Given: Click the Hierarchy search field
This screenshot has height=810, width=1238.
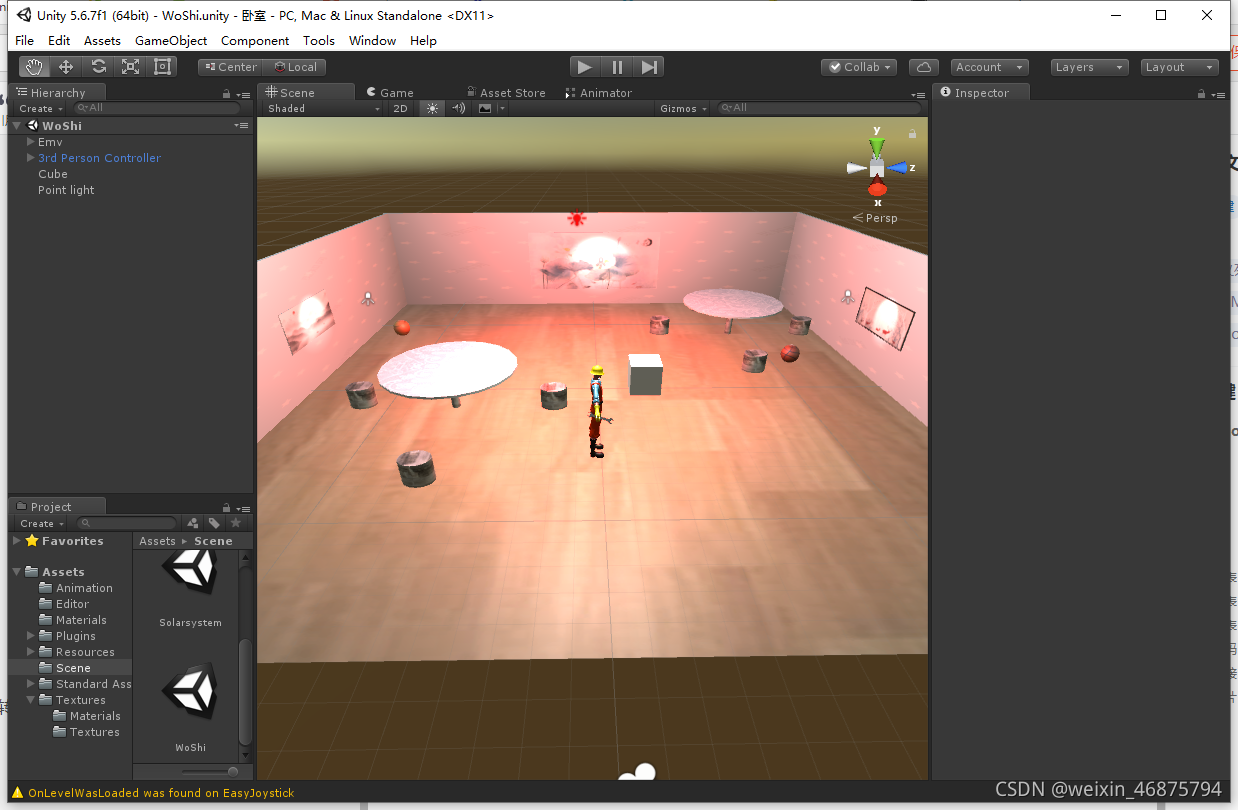Looking at the screenshot, I should coord(156,108).
